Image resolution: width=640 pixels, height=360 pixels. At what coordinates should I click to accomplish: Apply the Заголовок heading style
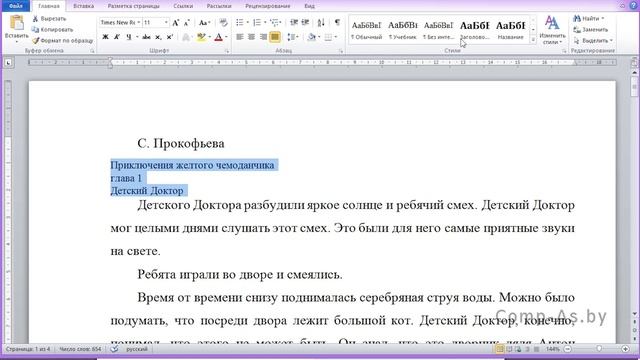click(x=474, y=30)
